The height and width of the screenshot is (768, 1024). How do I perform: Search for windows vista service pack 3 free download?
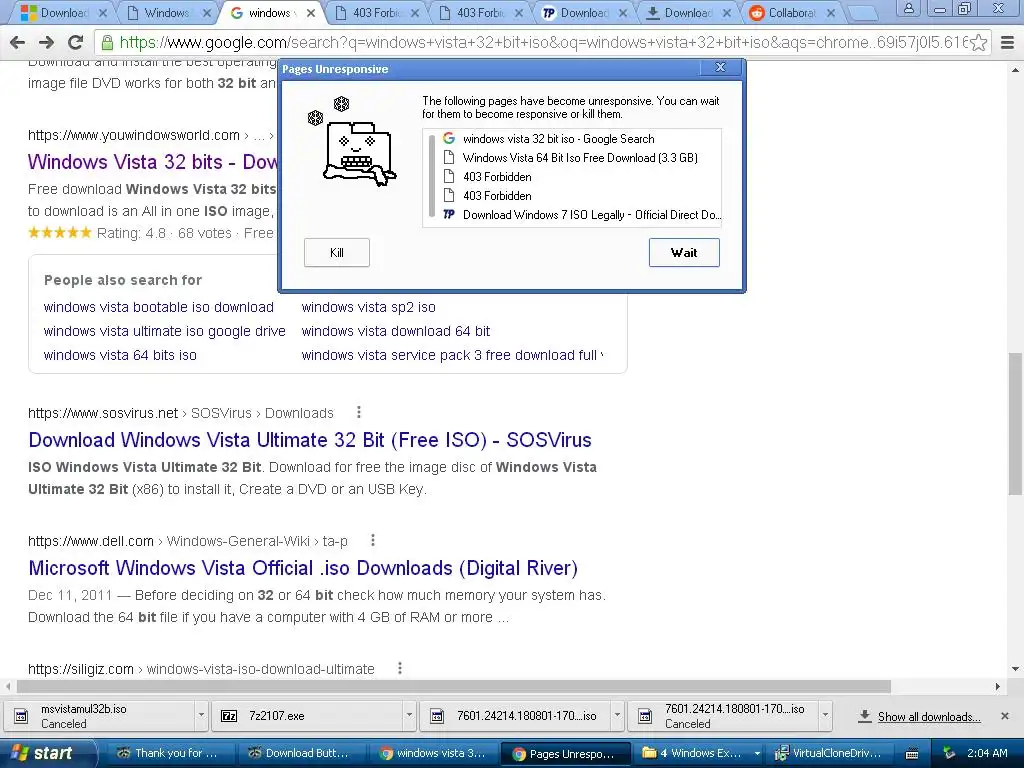pos(452,355)
